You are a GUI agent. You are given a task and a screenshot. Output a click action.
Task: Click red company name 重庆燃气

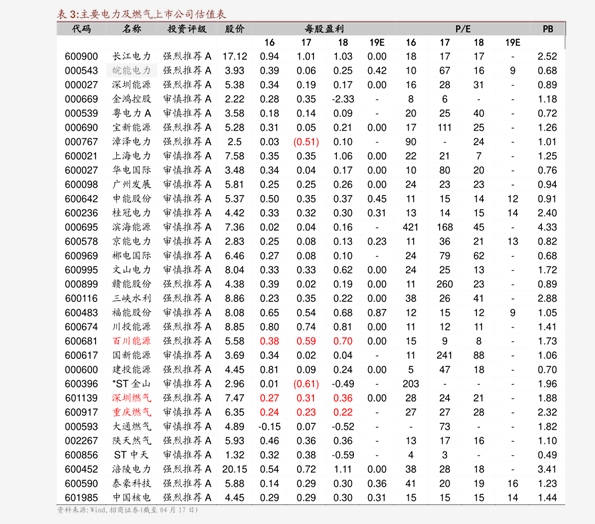point(132,412)
